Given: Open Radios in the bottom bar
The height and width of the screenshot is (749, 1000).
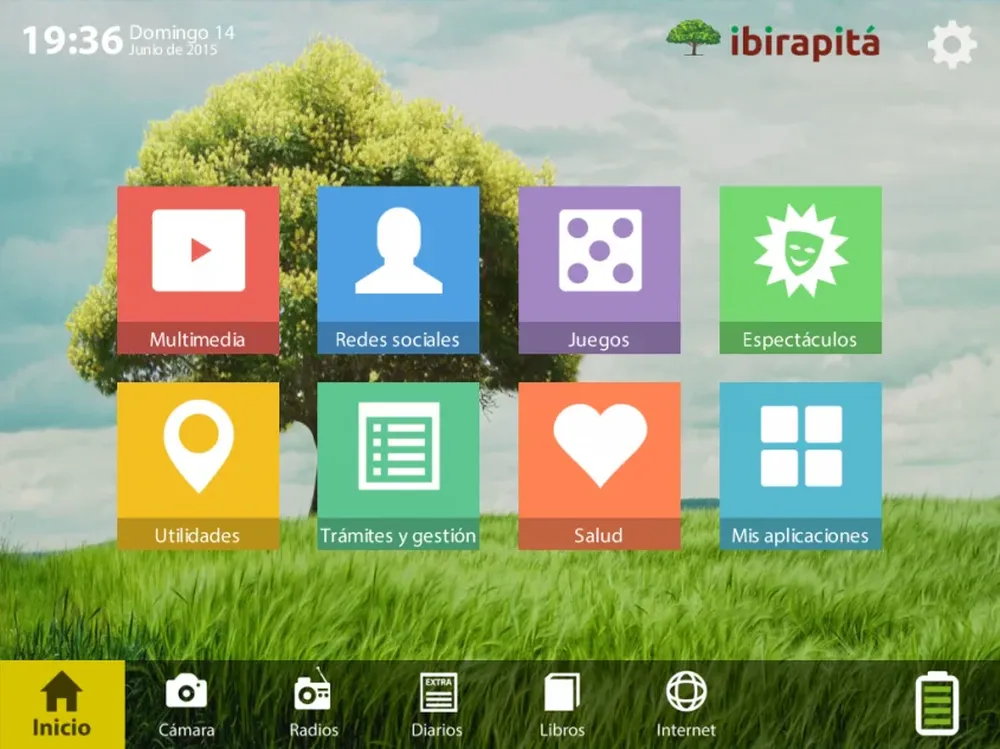Looking at the screenshot, I should click(x=313, y=704).
